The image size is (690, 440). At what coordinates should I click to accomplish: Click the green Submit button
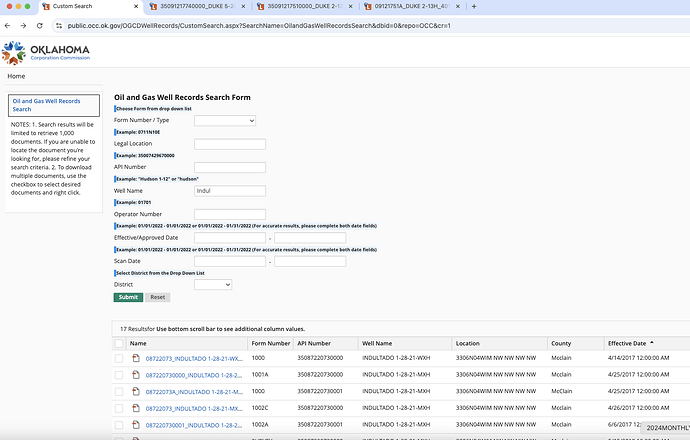tap(128, 297)
